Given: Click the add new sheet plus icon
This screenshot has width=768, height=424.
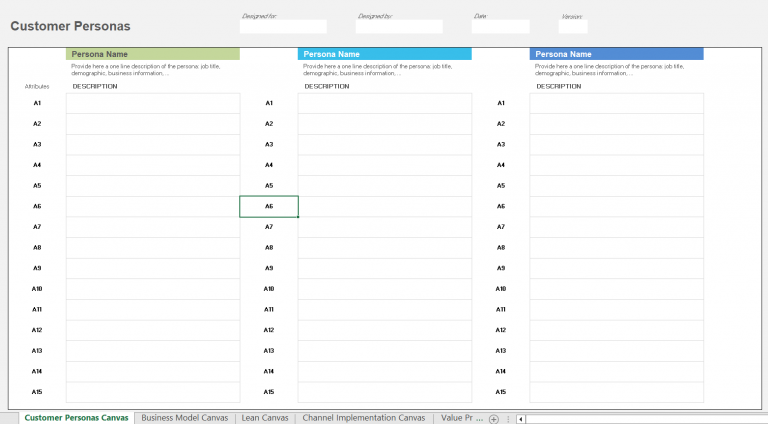Looking at the screenshot, I should pyautogui.click(x=493, y=418).
